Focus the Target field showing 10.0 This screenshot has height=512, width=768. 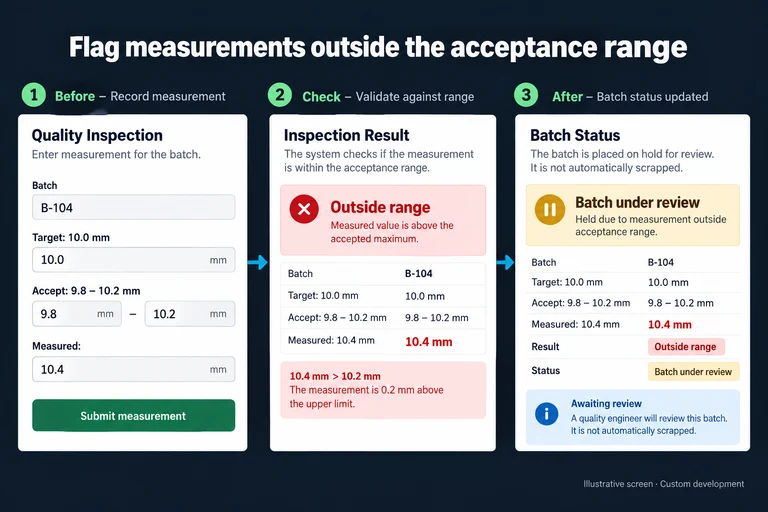coord(133,260)
